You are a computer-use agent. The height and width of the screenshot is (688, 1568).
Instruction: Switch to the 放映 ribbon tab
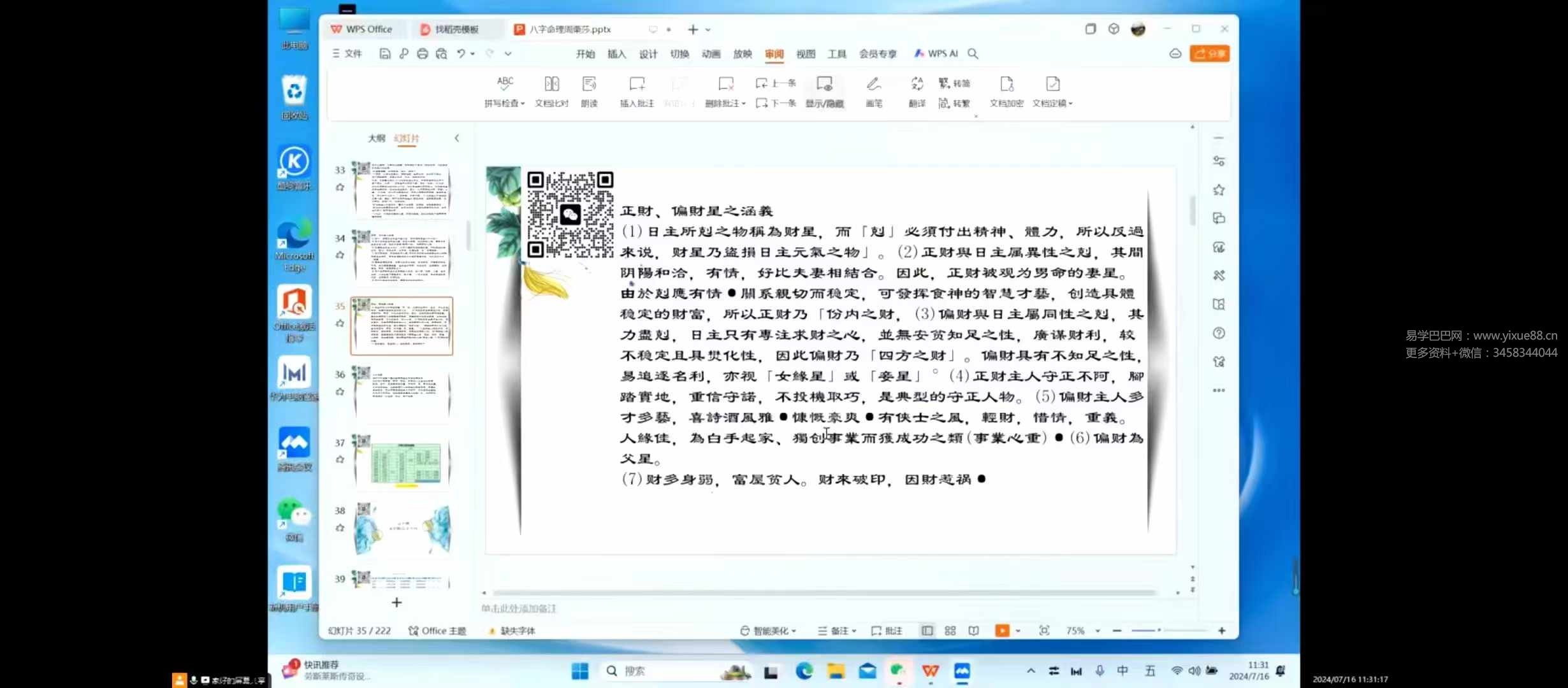tap(742, 54)
